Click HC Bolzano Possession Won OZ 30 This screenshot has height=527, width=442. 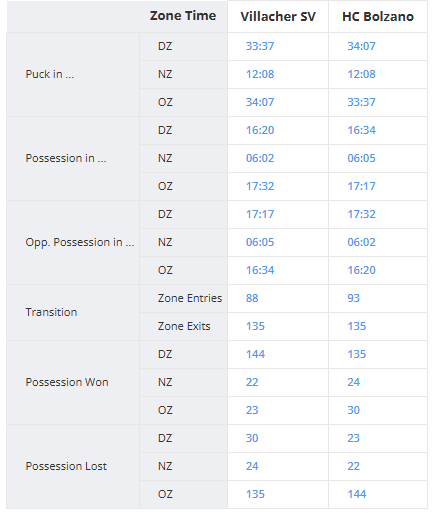tap(354, 410)
